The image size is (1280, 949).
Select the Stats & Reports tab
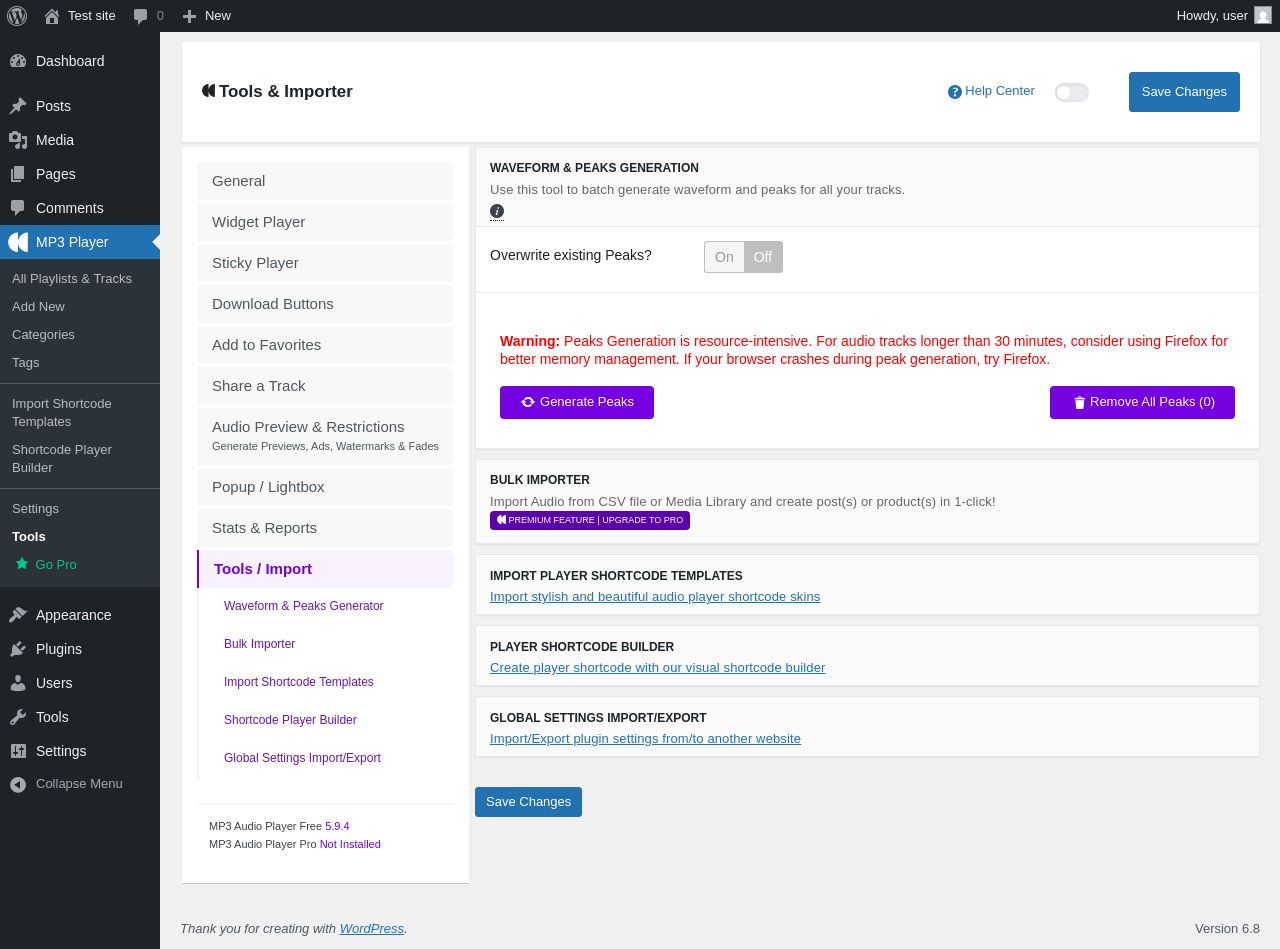coord(325,528)
